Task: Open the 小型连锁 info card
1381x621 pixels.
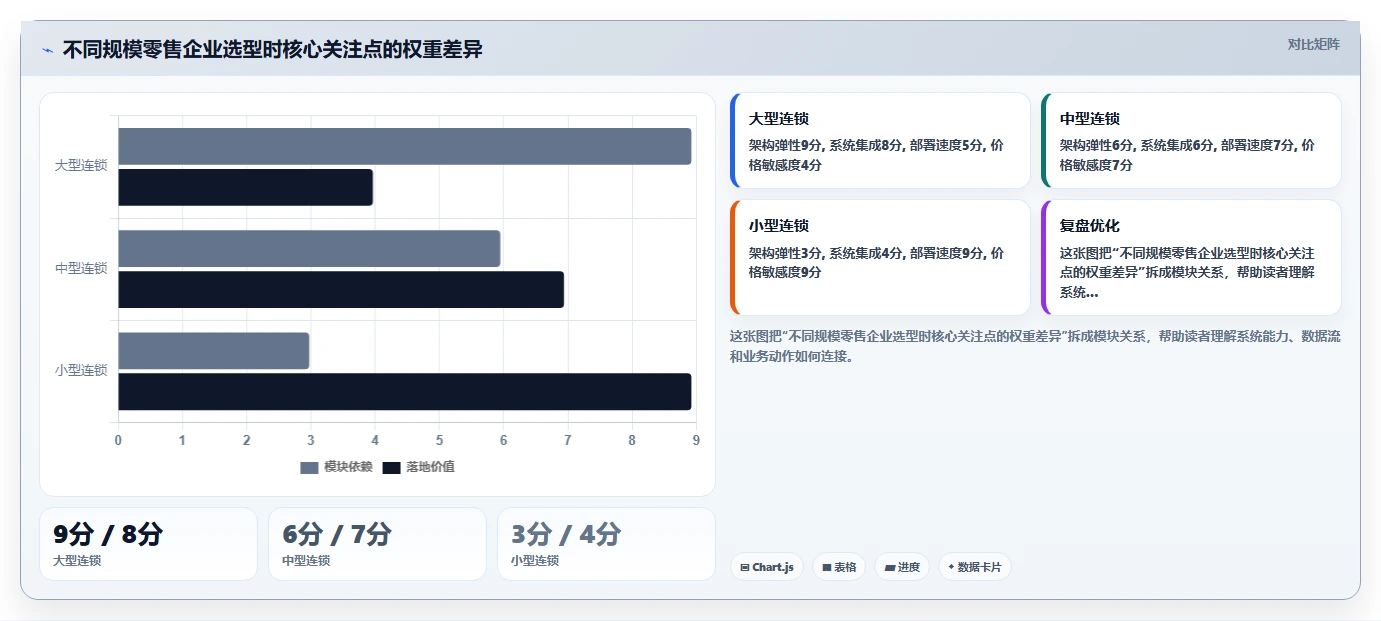Action: pyautogui.click(x=880, y=257)
